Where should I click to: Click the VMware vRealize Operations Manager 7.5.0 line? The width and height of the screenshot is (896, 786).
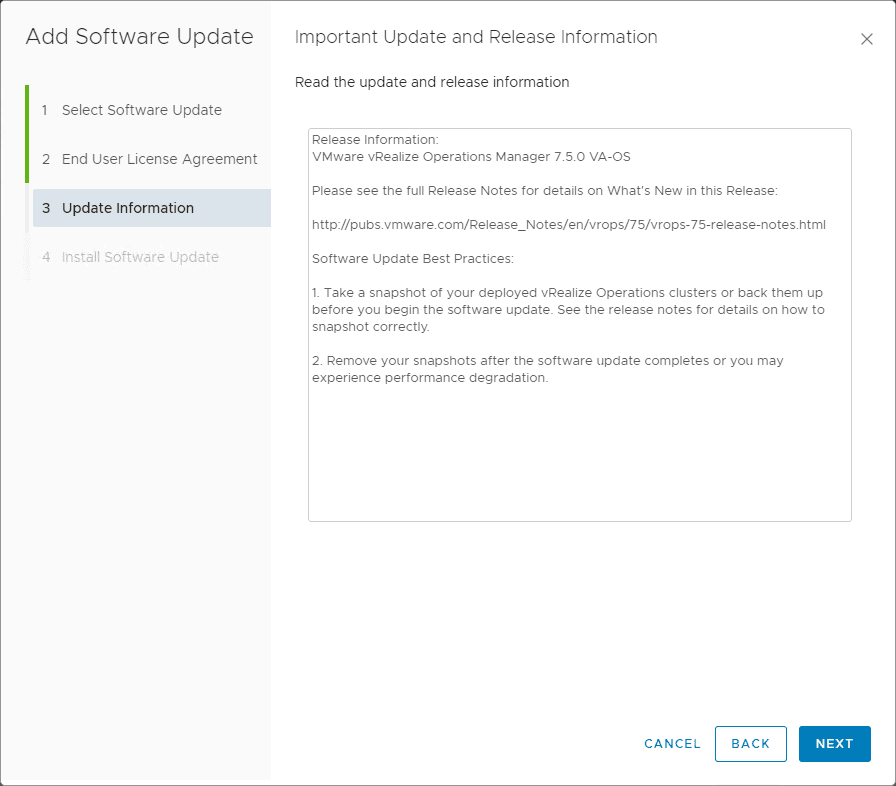471,157
